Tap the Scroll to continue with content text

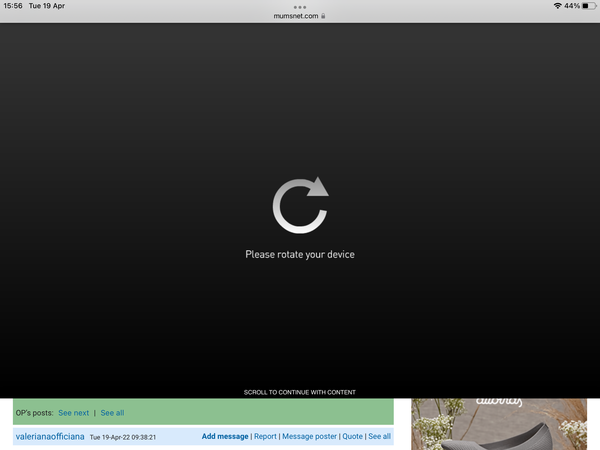pos(300,392)
